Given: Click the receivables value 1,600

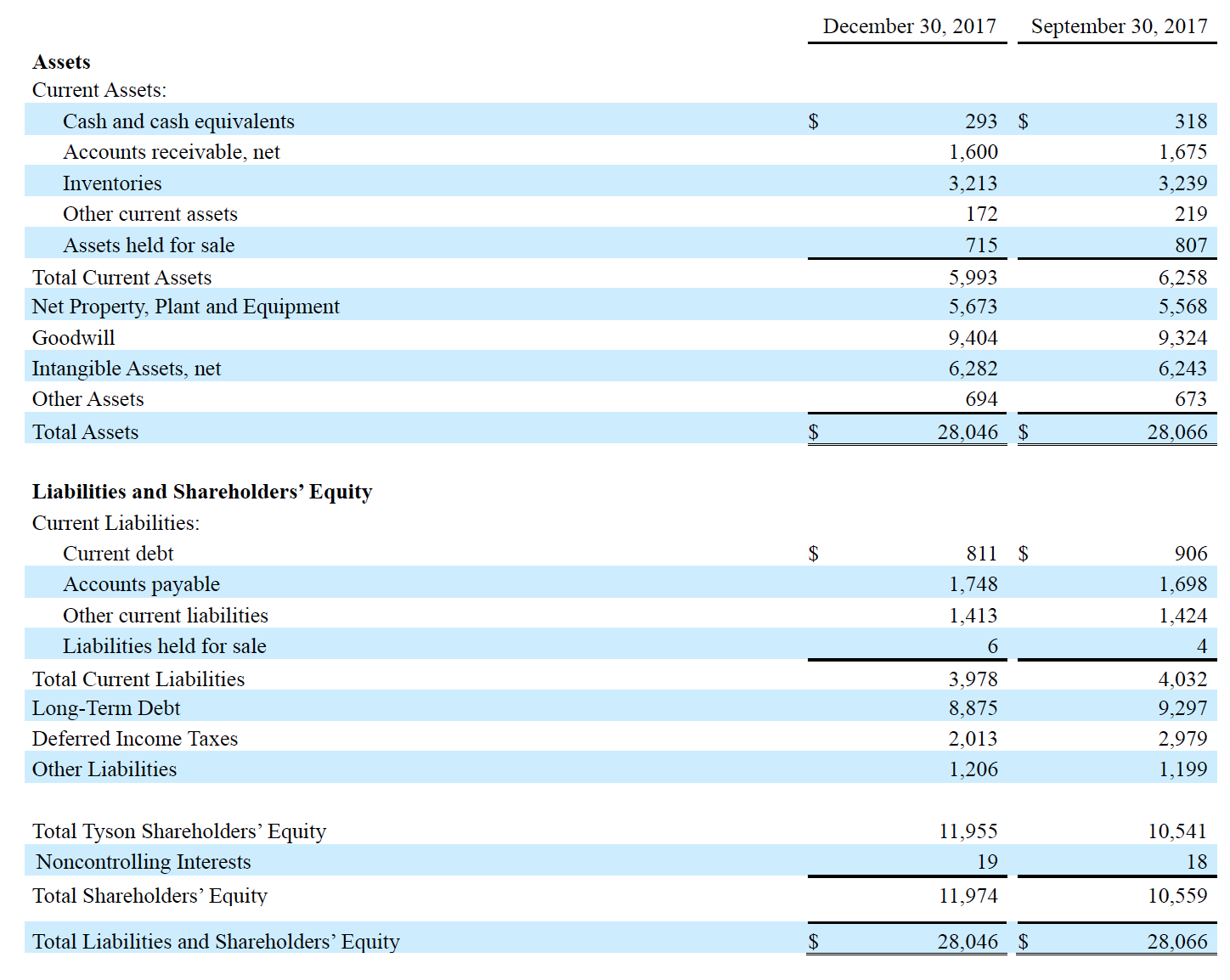Looking at the screenshot, I should point(973,152).
